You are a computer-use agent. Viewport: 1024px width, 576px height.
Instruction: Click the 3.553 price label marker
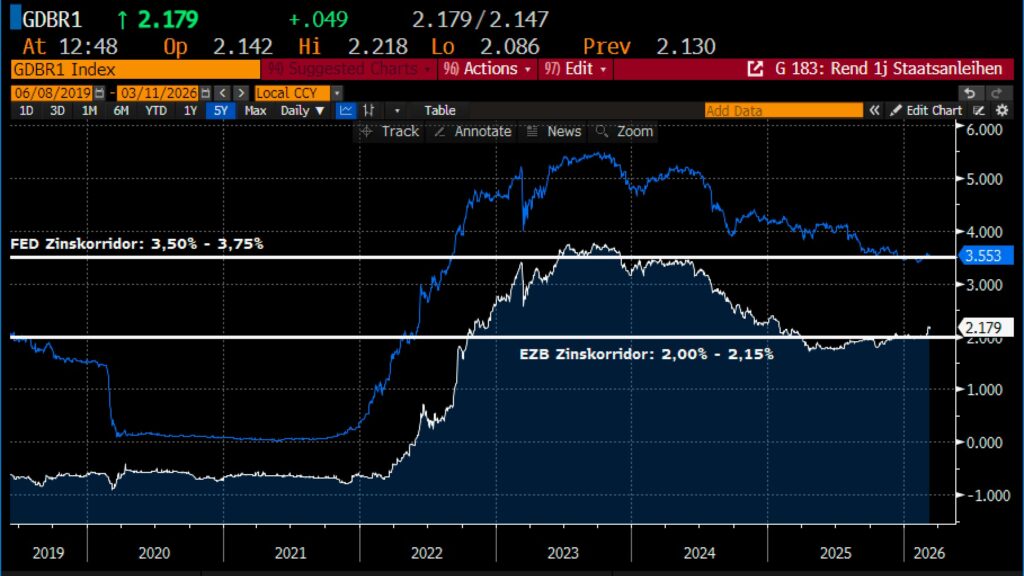985,255
